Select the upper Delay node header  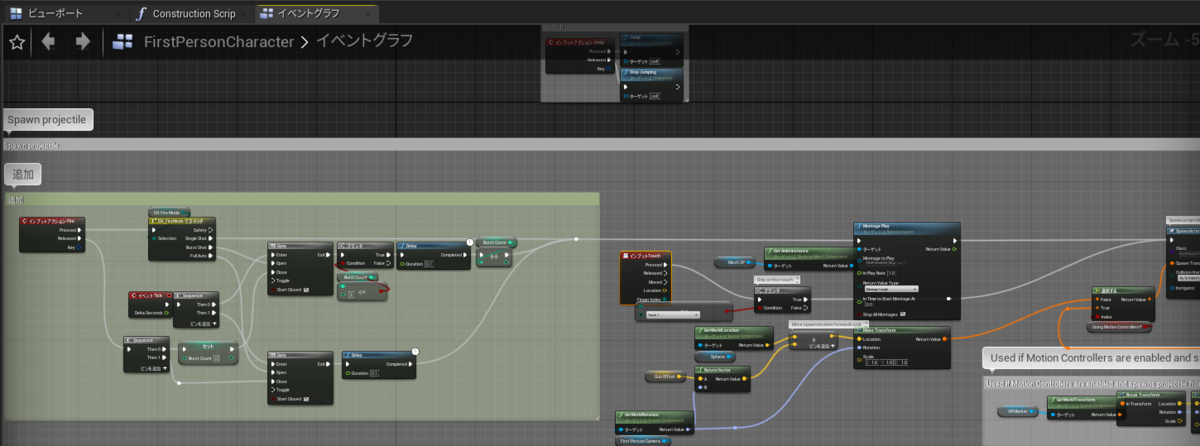point(433,246)
